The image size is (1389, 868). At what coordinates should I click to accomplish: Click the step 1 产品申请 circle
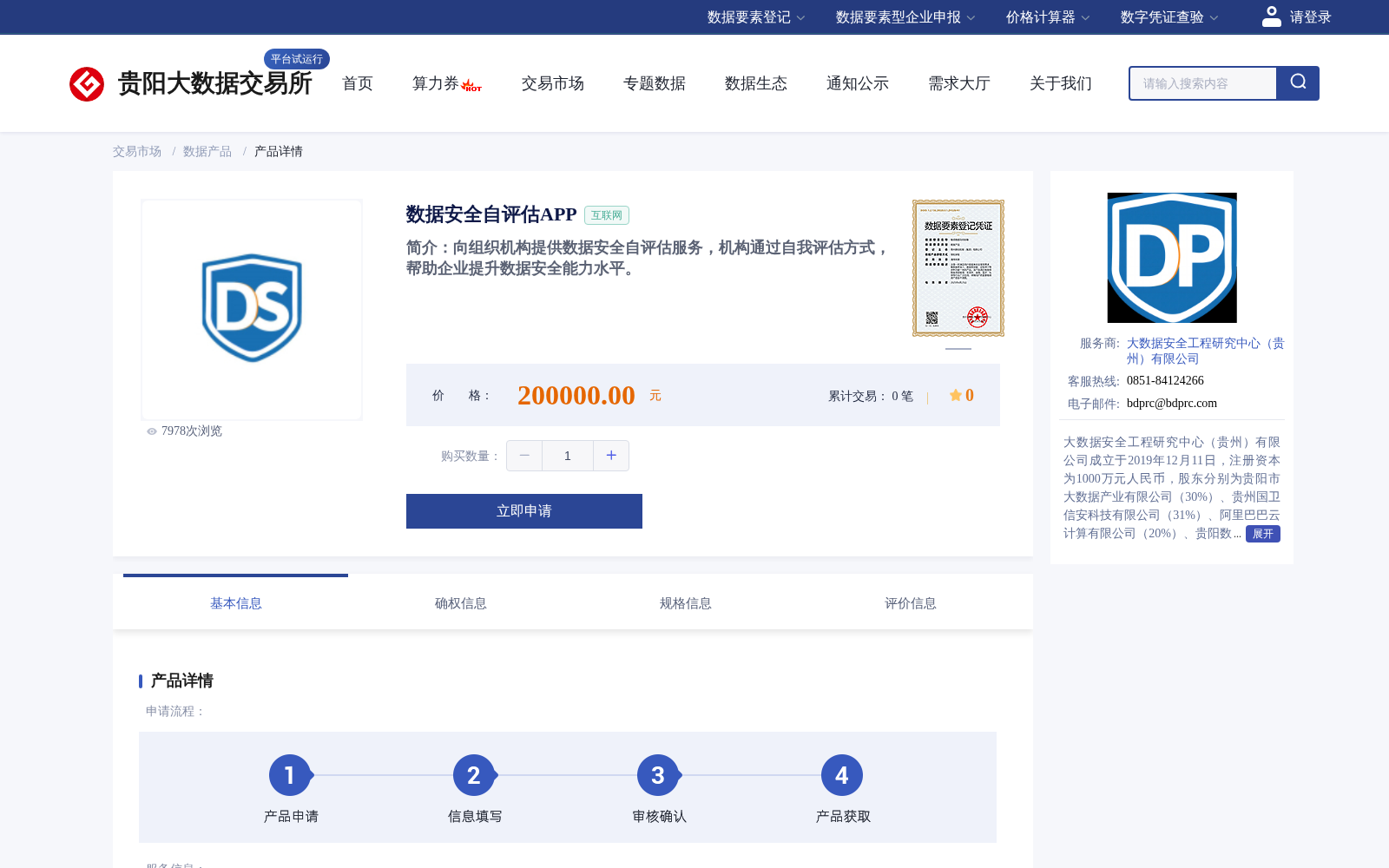[x=290, y=775]
